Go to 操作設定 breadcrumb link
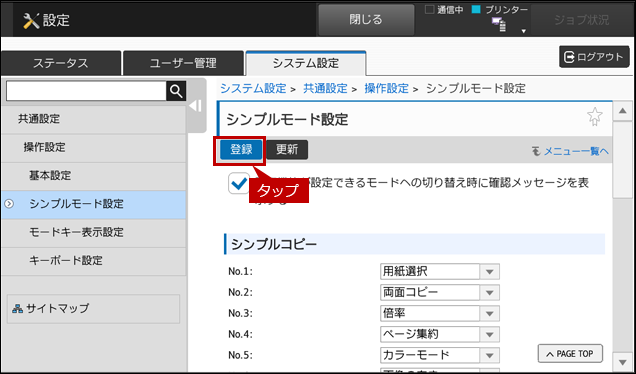Screen dimensions: 636x374 click(x=387, y=88)
